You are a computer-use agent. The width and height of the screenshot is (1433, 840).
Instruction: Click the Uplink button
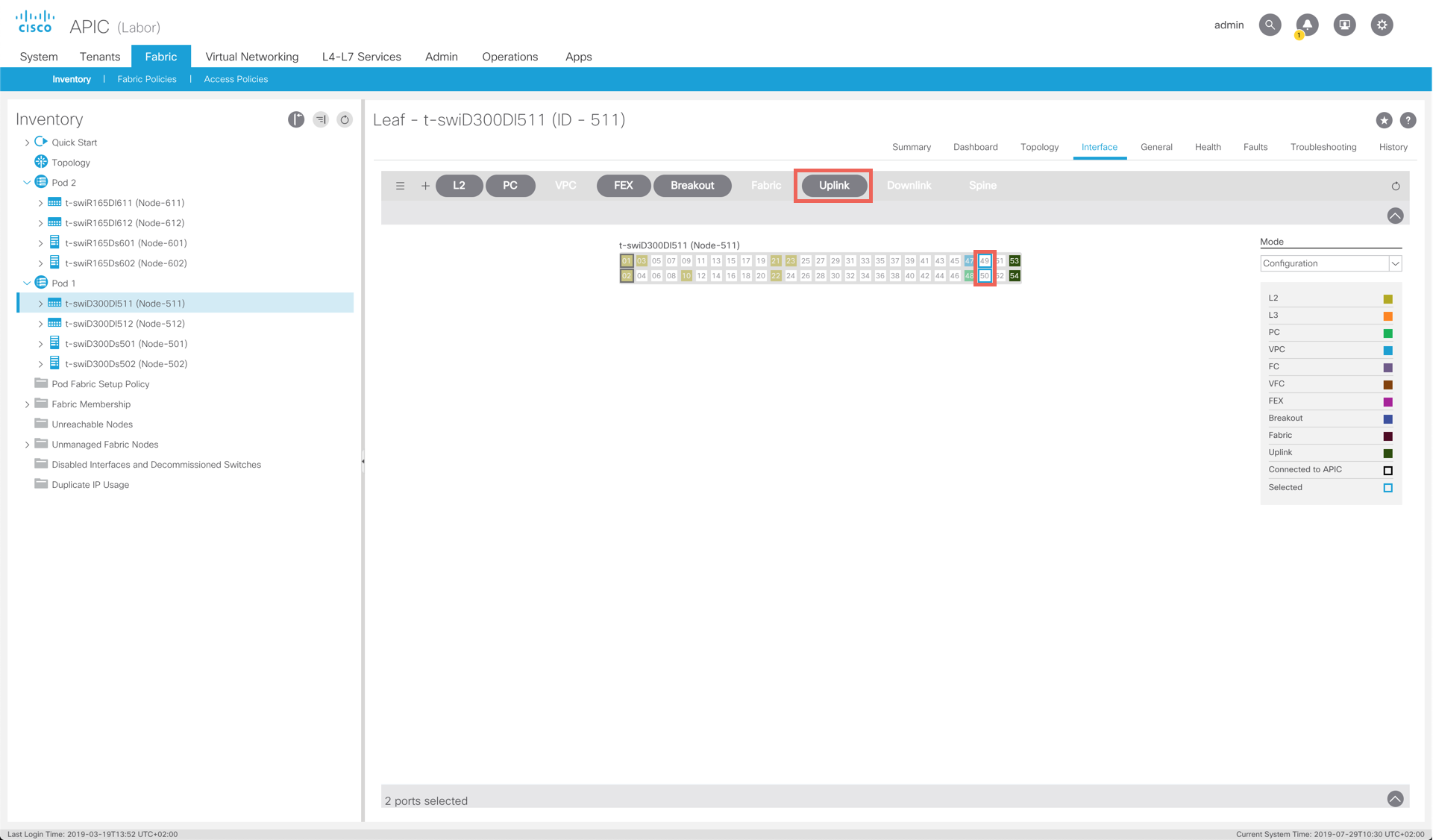coord(834,186)
